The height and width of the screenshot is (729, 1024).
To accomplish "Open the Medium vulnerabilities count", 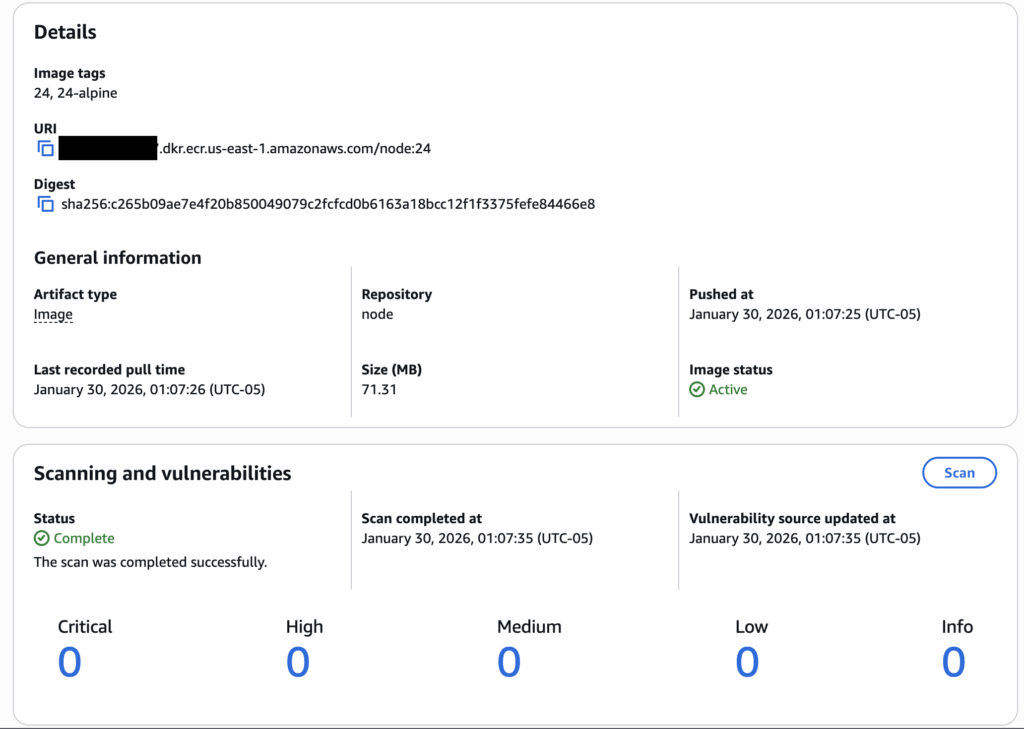I will point(509,662).
